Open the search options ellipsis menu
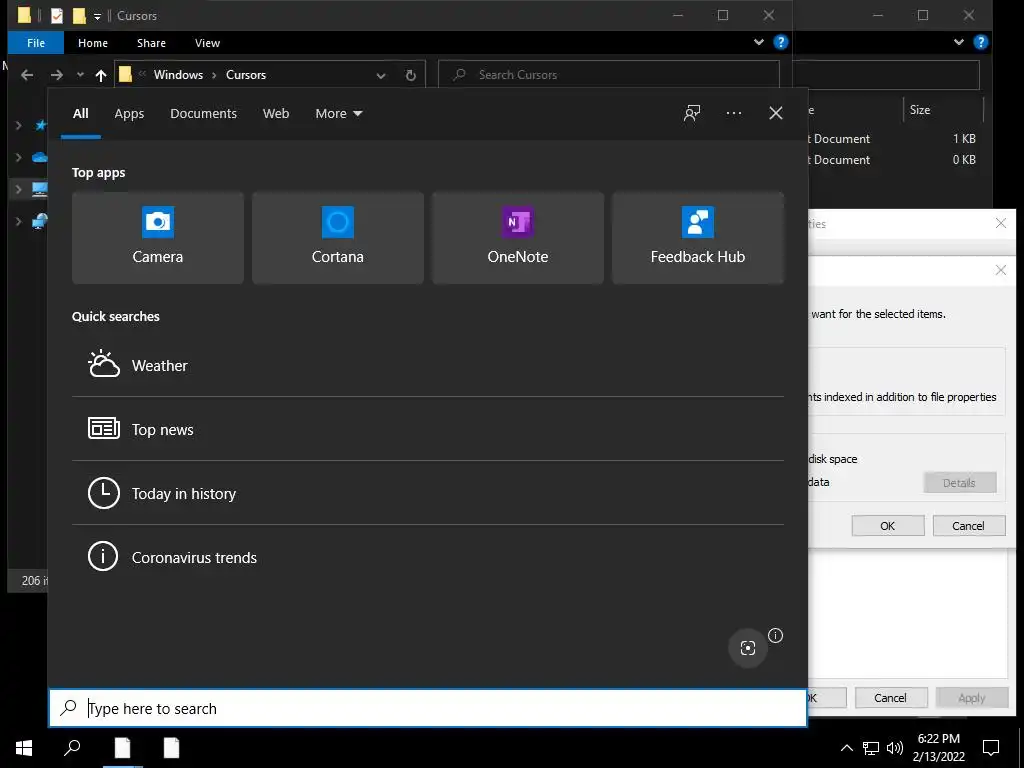 pyautogui.click(x=733, y=113)
